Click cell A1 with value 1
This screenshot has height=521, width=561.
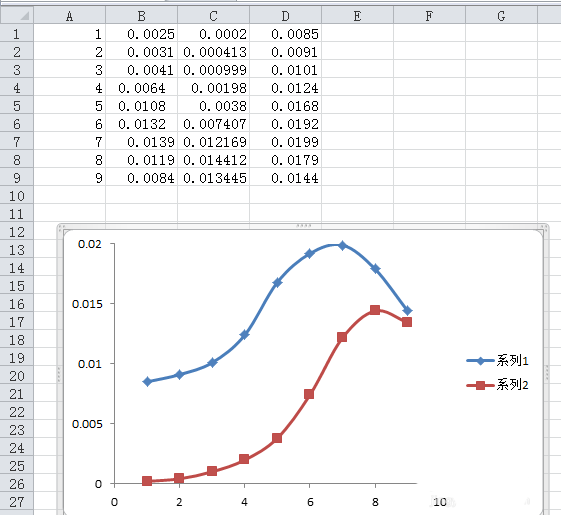(69, 33)
